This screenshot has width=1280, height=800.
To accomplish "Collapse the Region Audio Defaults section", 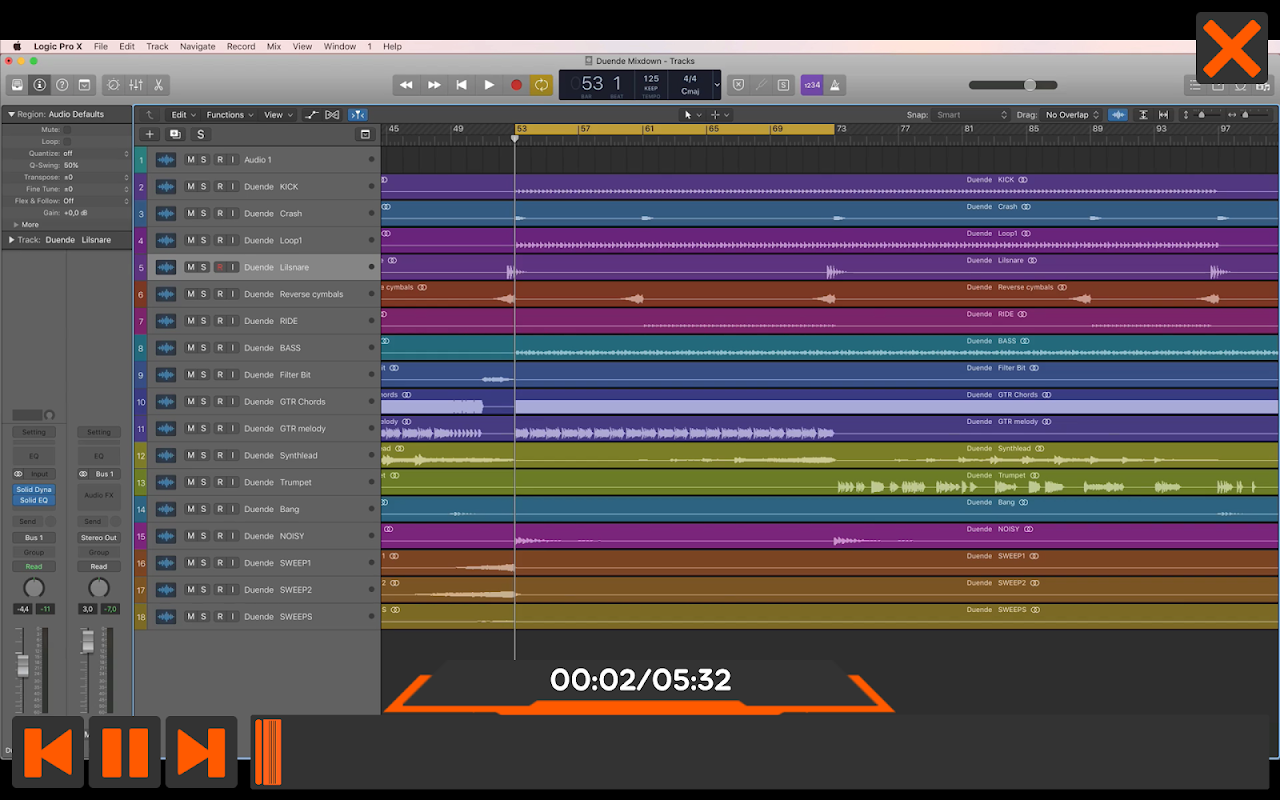I will (x=12, y=114).
